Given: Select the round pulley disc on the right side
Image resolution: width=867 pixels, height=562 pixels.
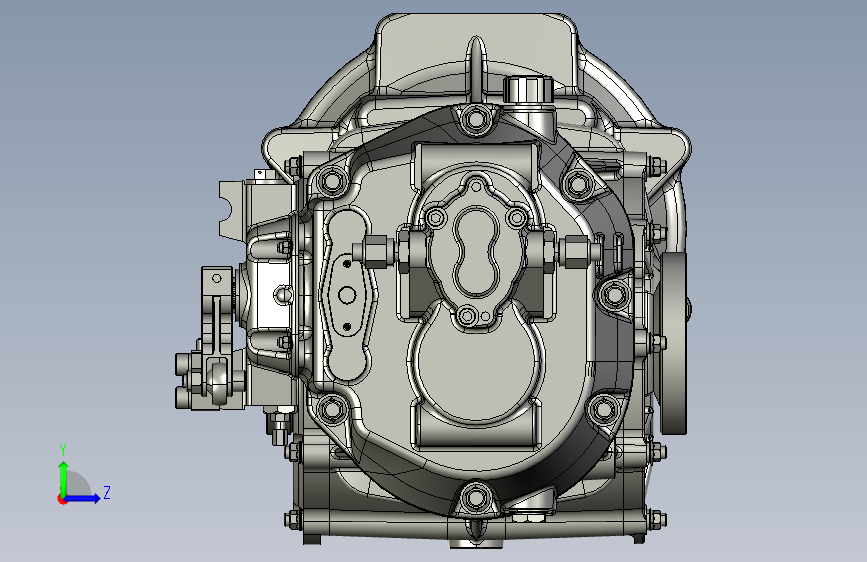Looking at the screenshot, I should click(673, 343).
